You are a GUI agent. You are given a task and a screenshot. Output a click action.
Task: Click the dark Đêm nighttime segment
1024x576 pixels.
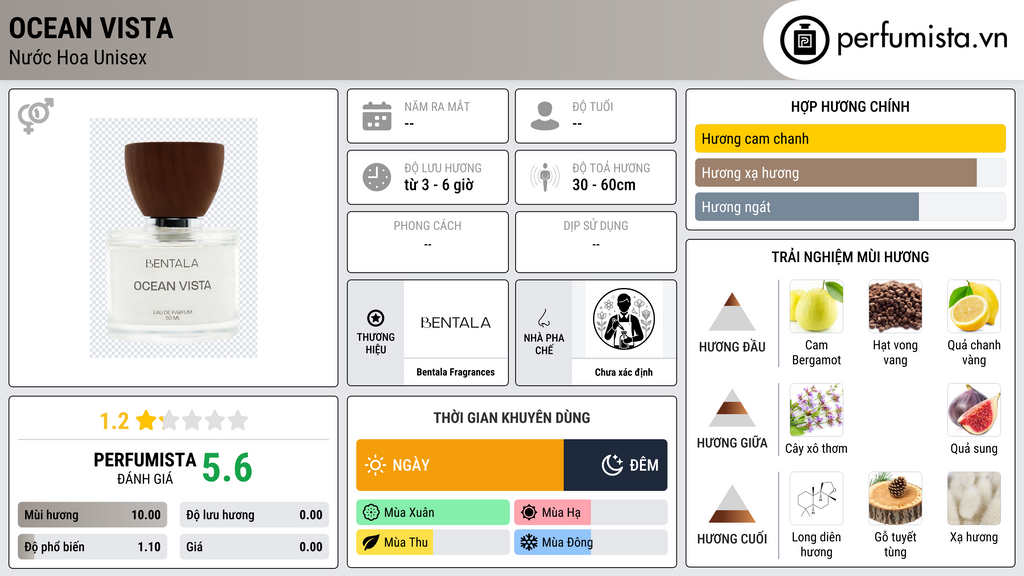[x=615, y=465]
